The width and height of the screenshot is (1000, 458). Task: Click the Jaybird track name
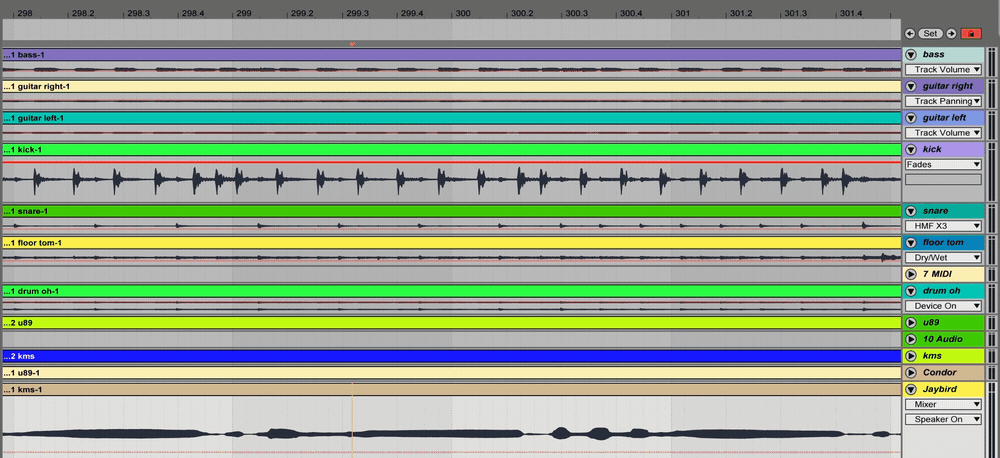click(x=939, y=389)
